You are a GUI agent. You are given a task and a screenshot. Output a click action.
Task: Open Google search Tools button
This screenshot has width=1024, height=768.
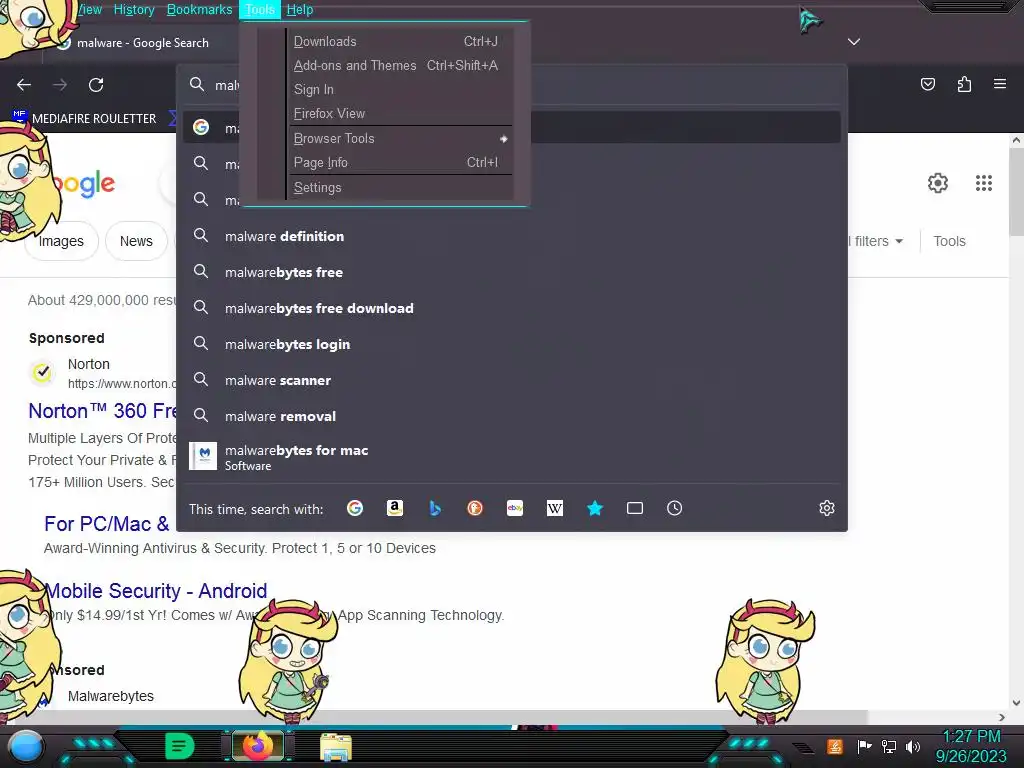point(949,241)
